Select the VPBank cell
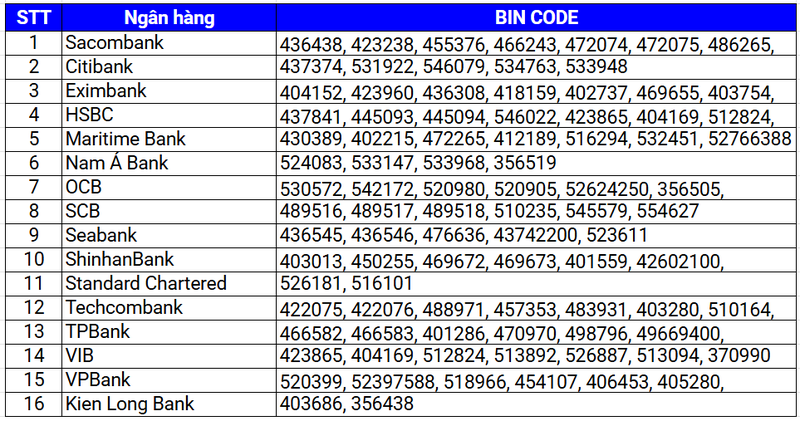Screen dimensions: 800x421 click(169, 380)
